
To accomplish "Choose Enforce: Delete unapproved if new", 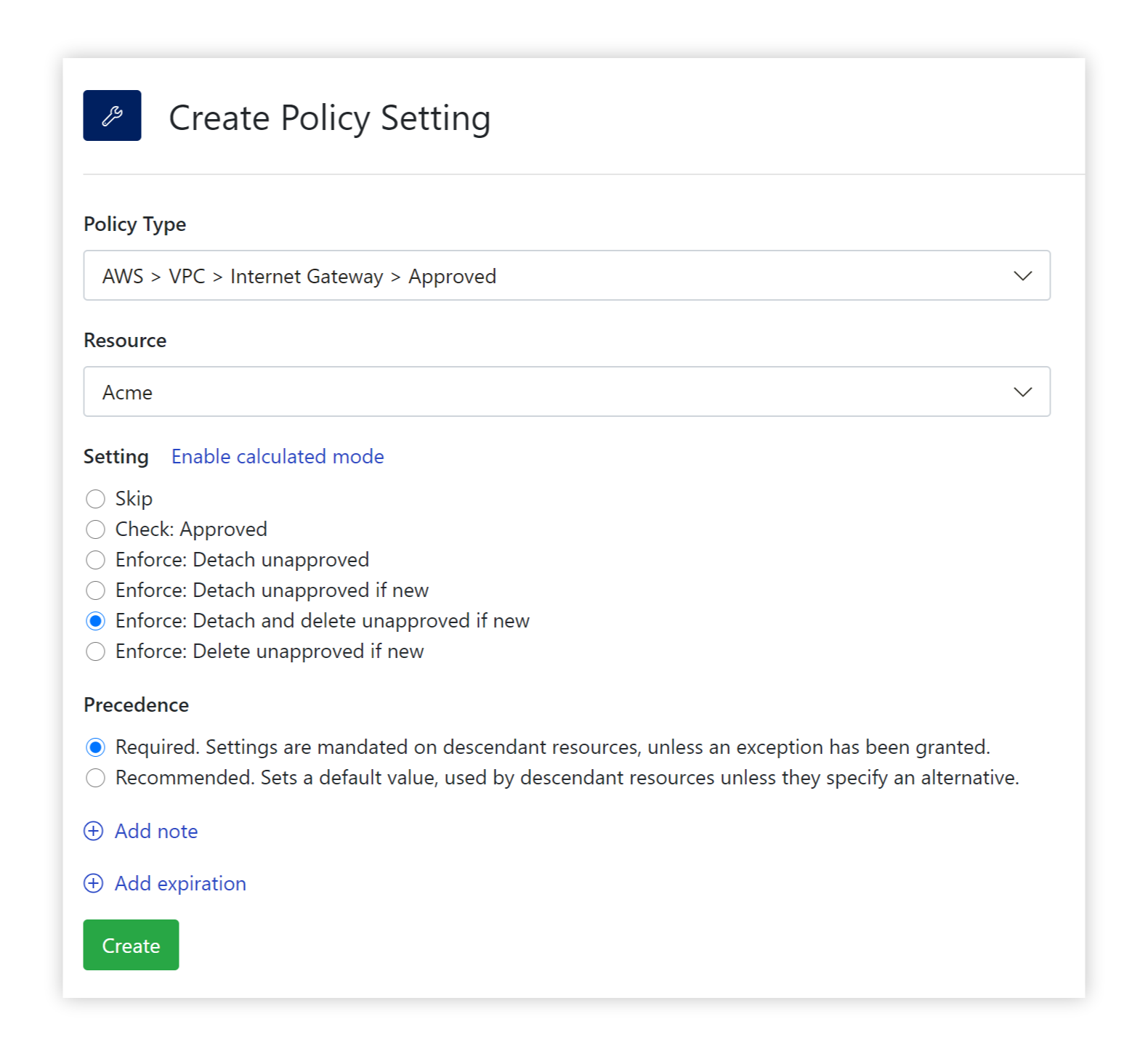I will pyautogui.click(x=95, y=651).
